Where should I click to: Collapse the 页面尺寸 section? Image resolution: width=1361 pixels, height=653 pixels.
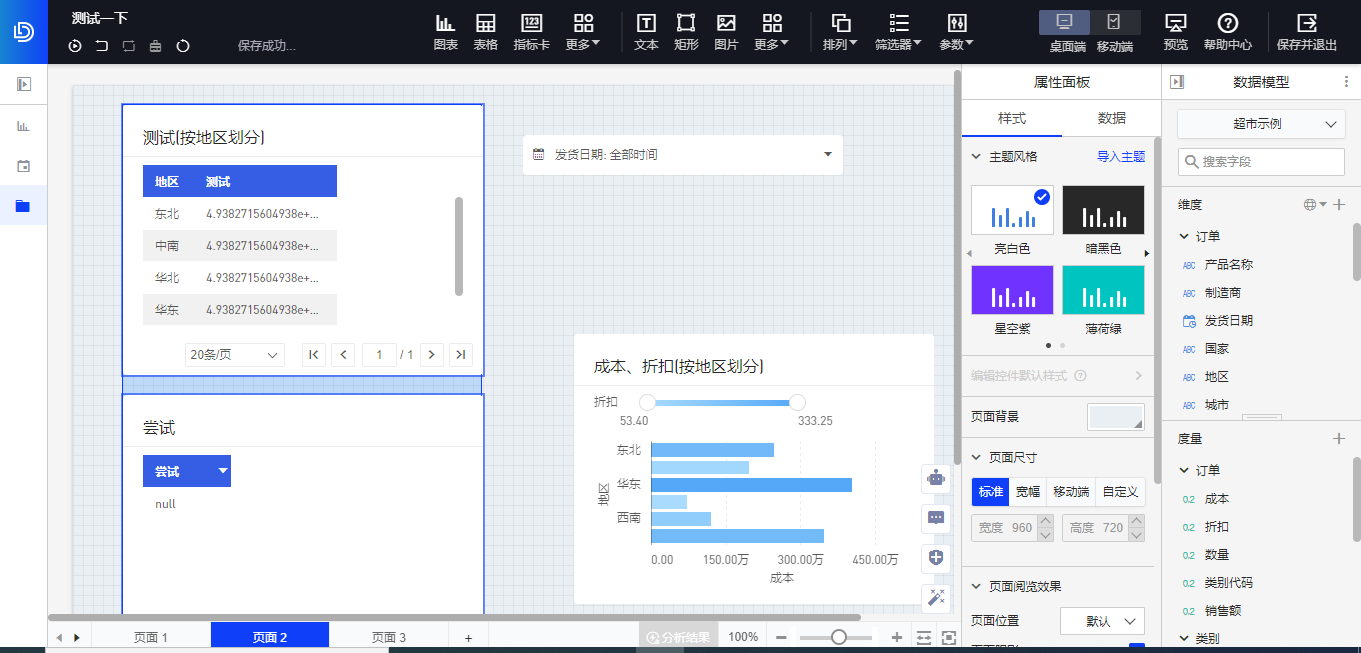(976, 456)
